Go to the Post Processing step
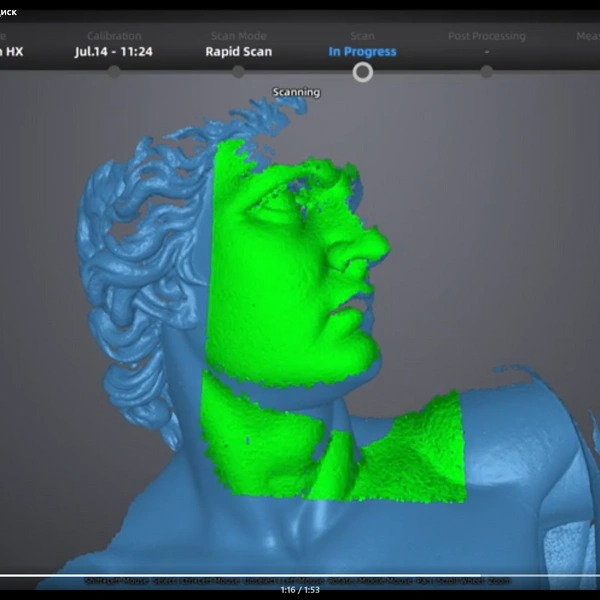 coord(487,36)
